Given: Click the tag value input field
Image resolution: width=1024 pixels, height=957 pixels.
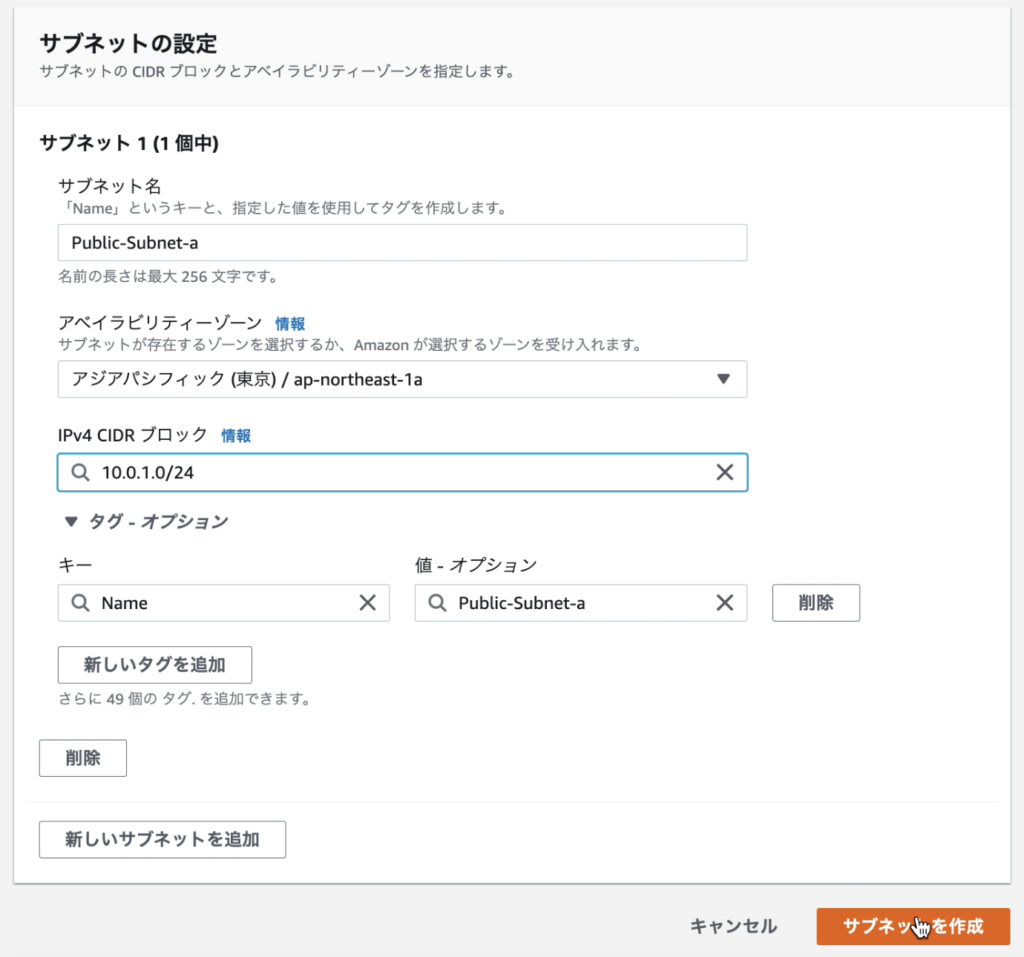Looking at the screenshot, I should (581, 602).
